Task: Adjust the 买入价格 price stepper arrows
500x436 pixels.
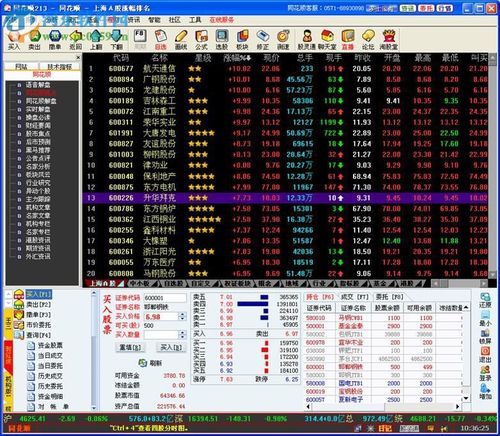Action: [182, 316]
